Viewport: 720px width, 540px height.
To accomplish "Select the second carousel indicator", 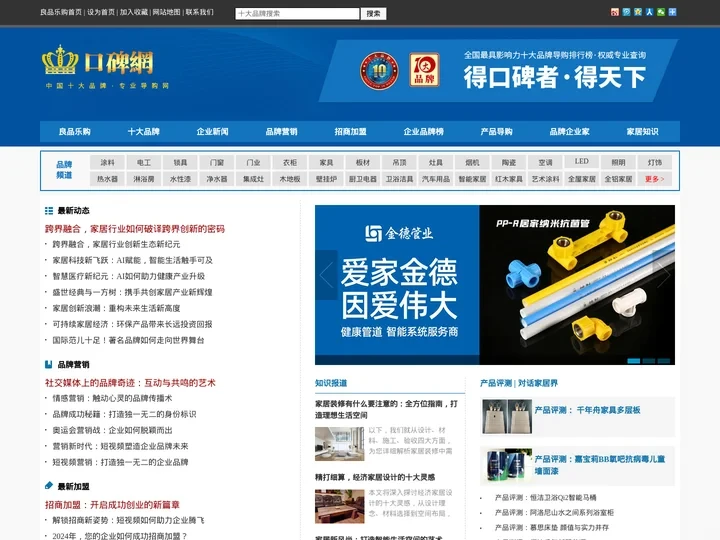I will tap(649, 361).
